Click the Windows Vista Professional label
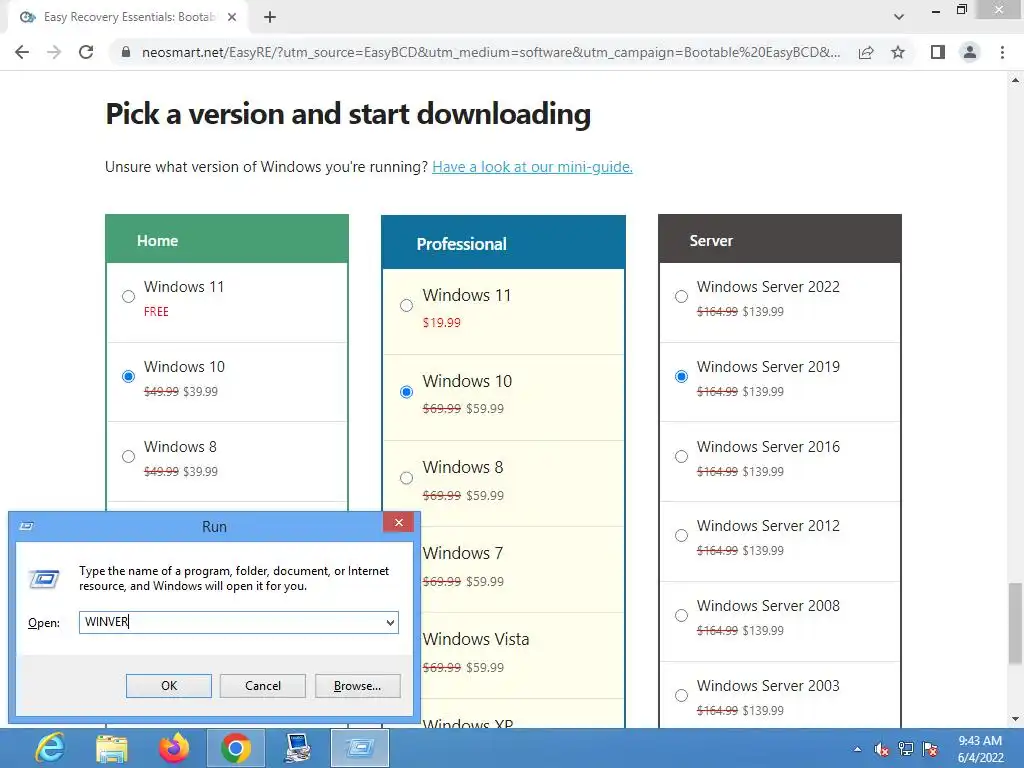The width and height of the screenshot is (1024, 768). point(476,639)
